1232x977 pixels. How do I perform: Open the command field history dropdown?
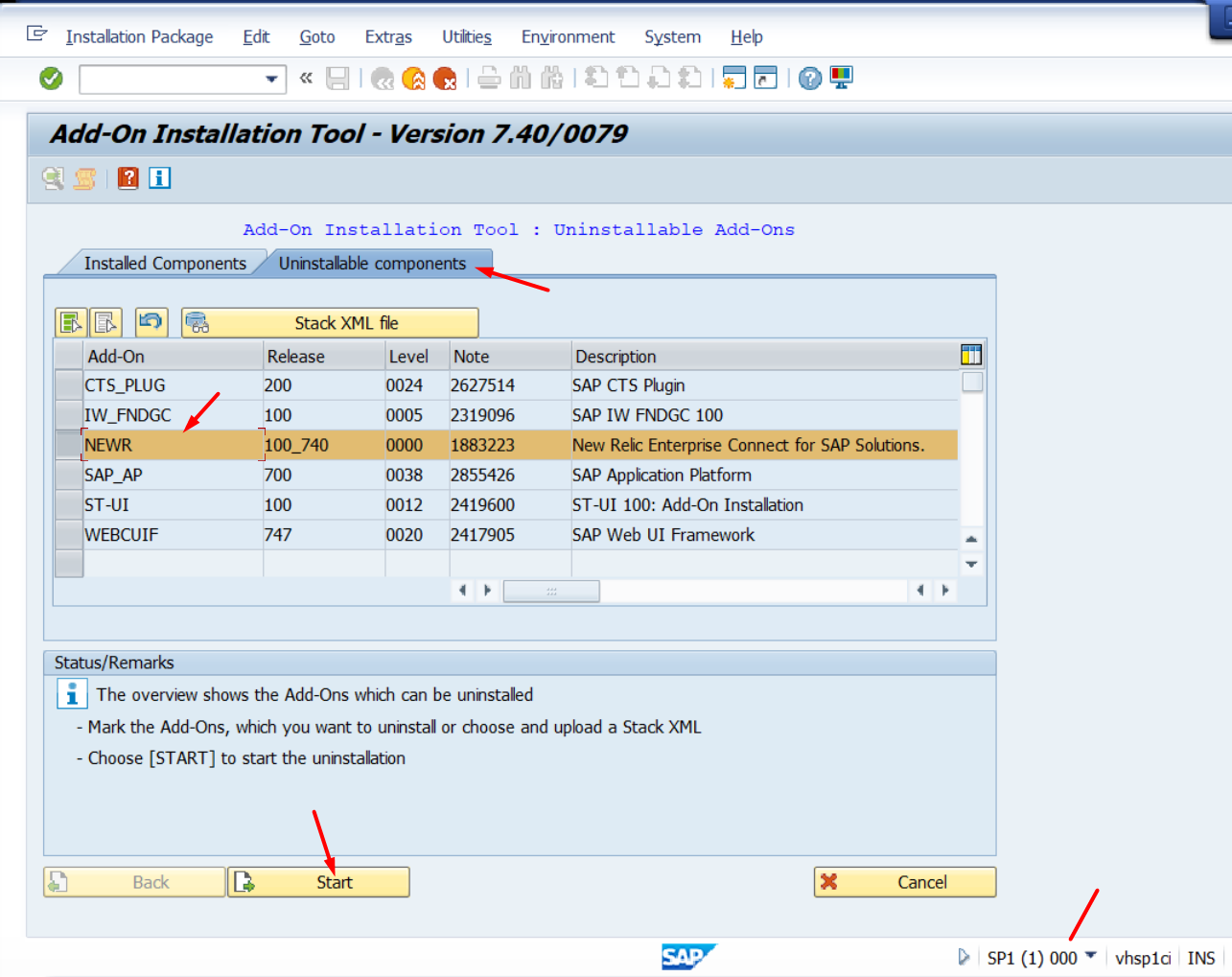pos(271,78)
